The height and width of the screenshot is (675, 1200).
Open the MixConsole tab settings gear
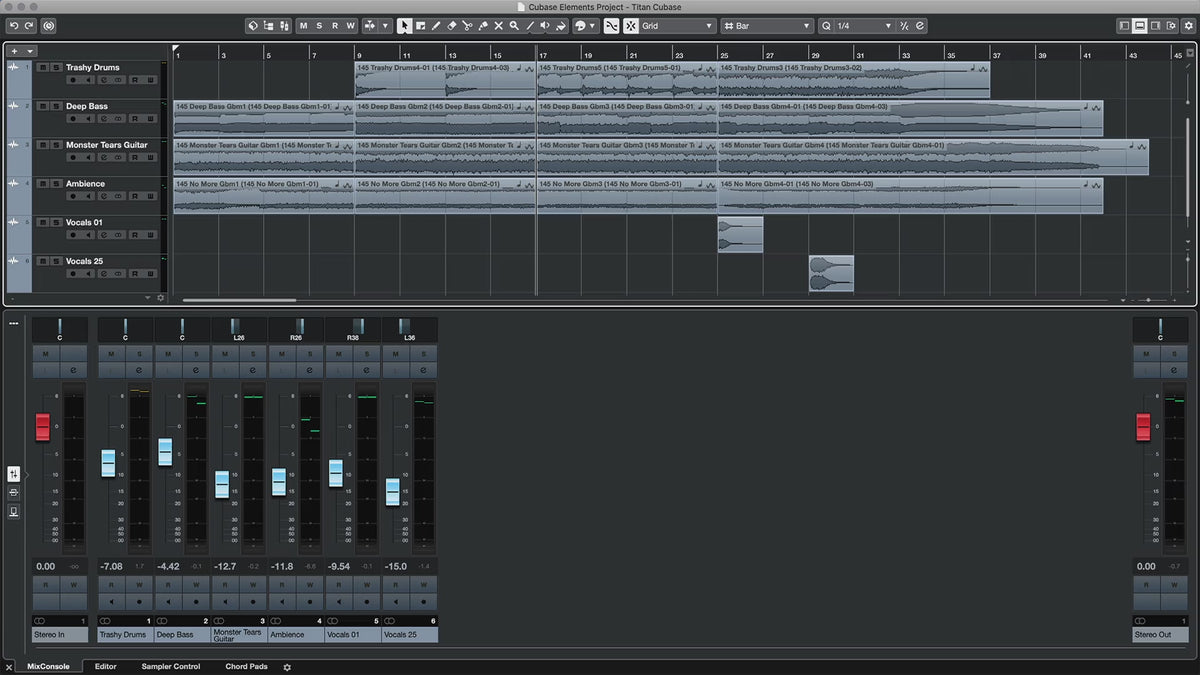(287, 667)
